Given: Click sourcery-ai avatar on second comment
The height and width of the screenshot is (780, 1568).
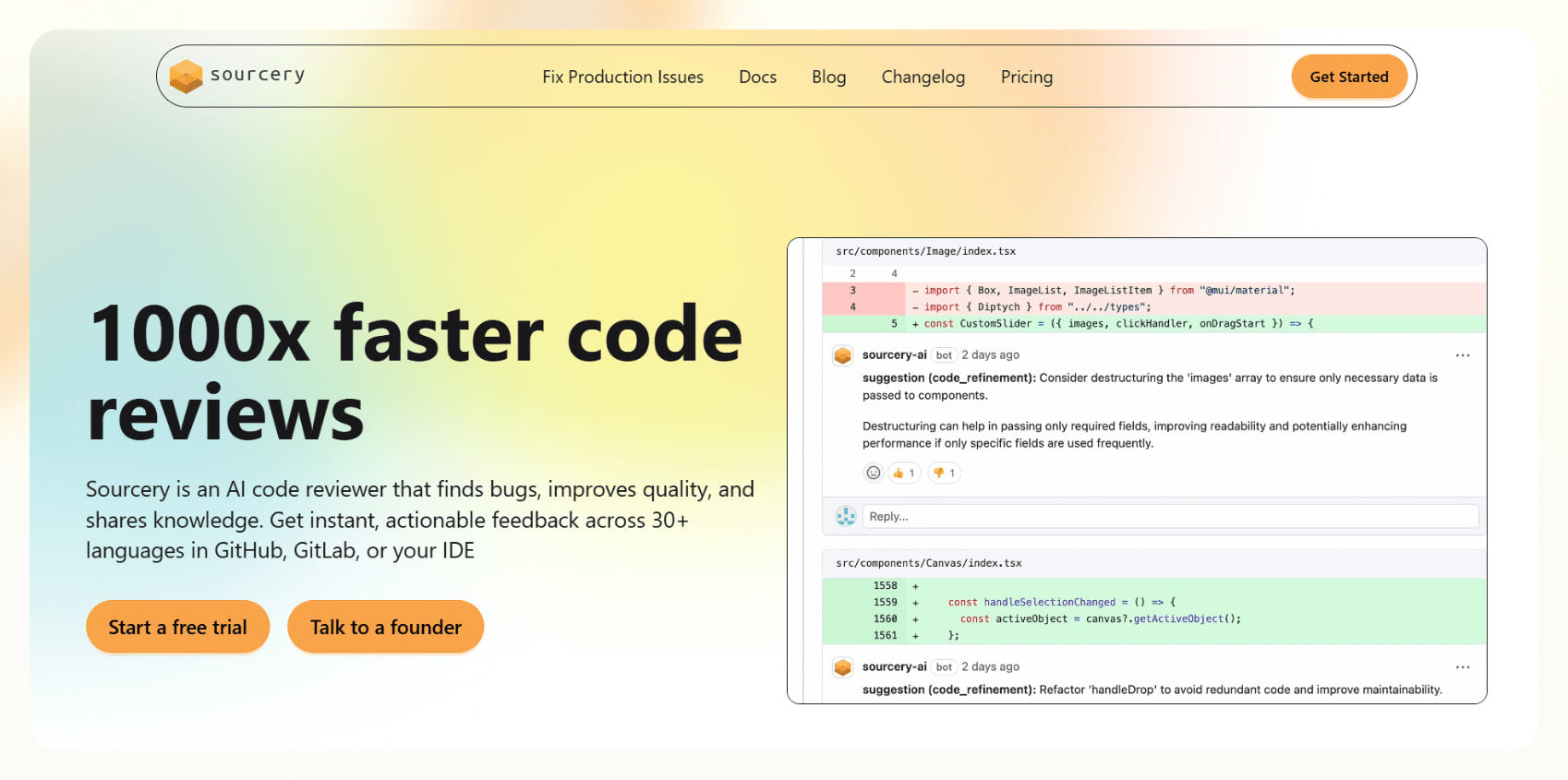Looking at the screenshot, I should pyautogui.click(x=842, y=666).
